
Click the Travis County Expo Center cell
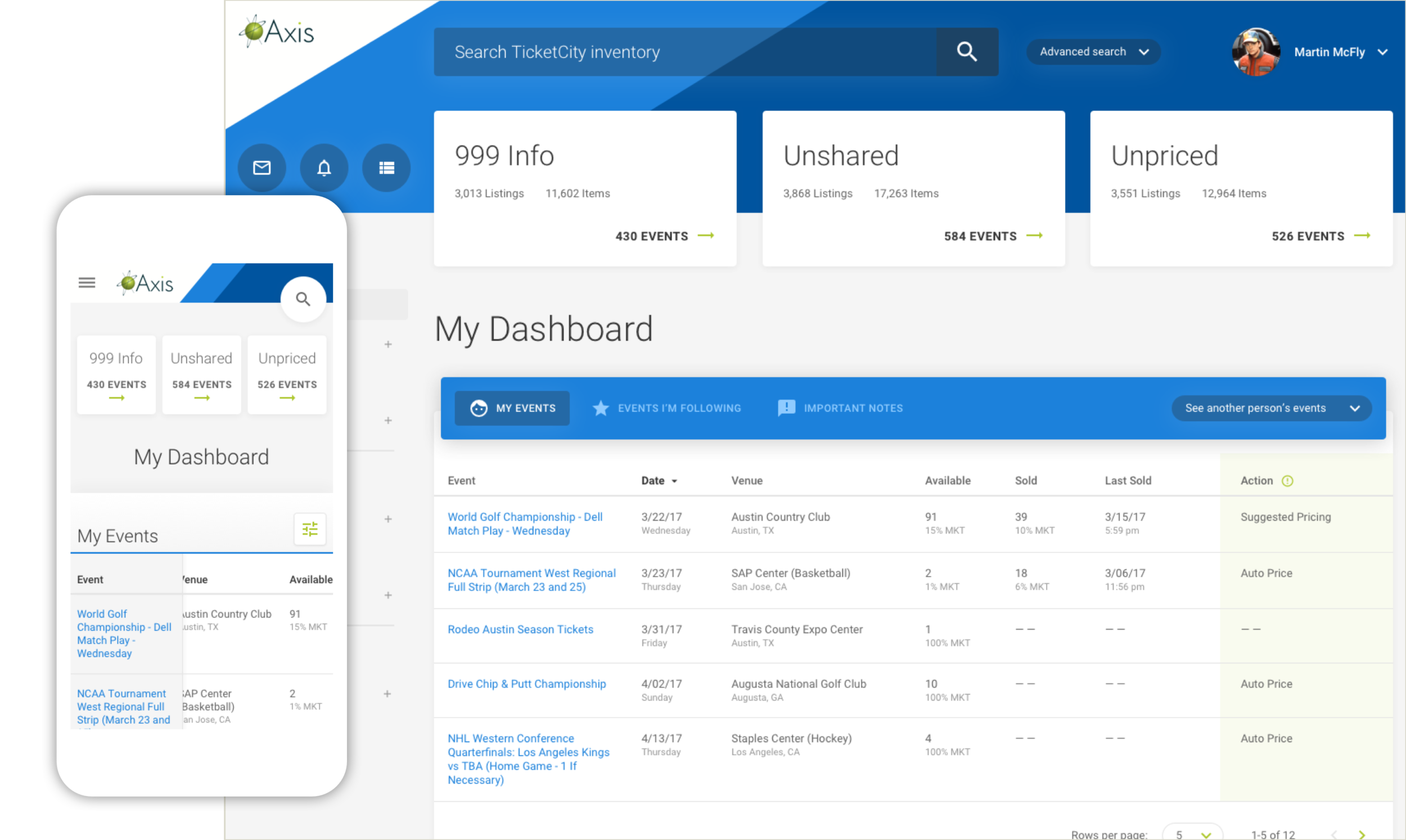click(x=797, y=636)
